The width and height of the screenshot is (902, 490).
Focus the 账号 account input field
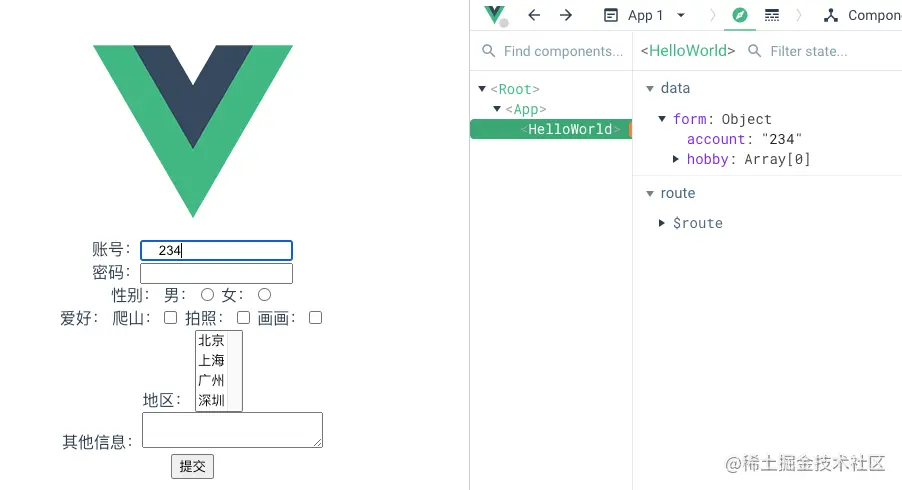tap(216, 250)
